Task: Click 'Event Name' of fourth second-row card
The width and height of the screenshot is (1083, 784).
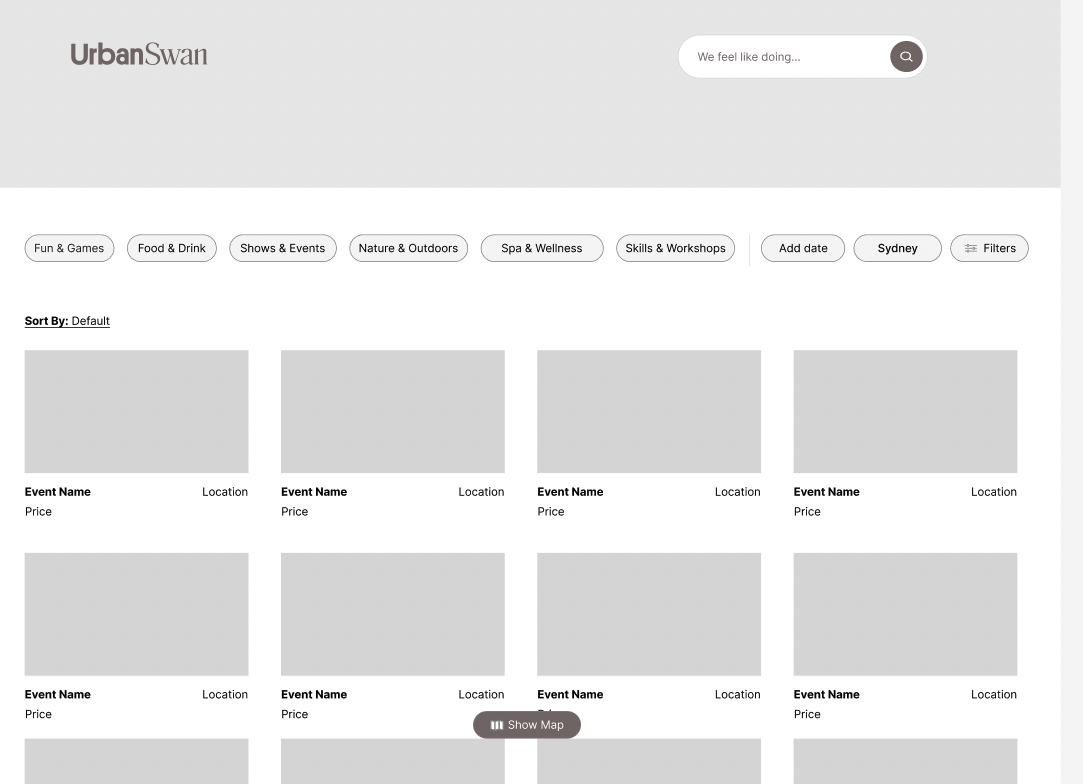Action: tap(827, 694)
